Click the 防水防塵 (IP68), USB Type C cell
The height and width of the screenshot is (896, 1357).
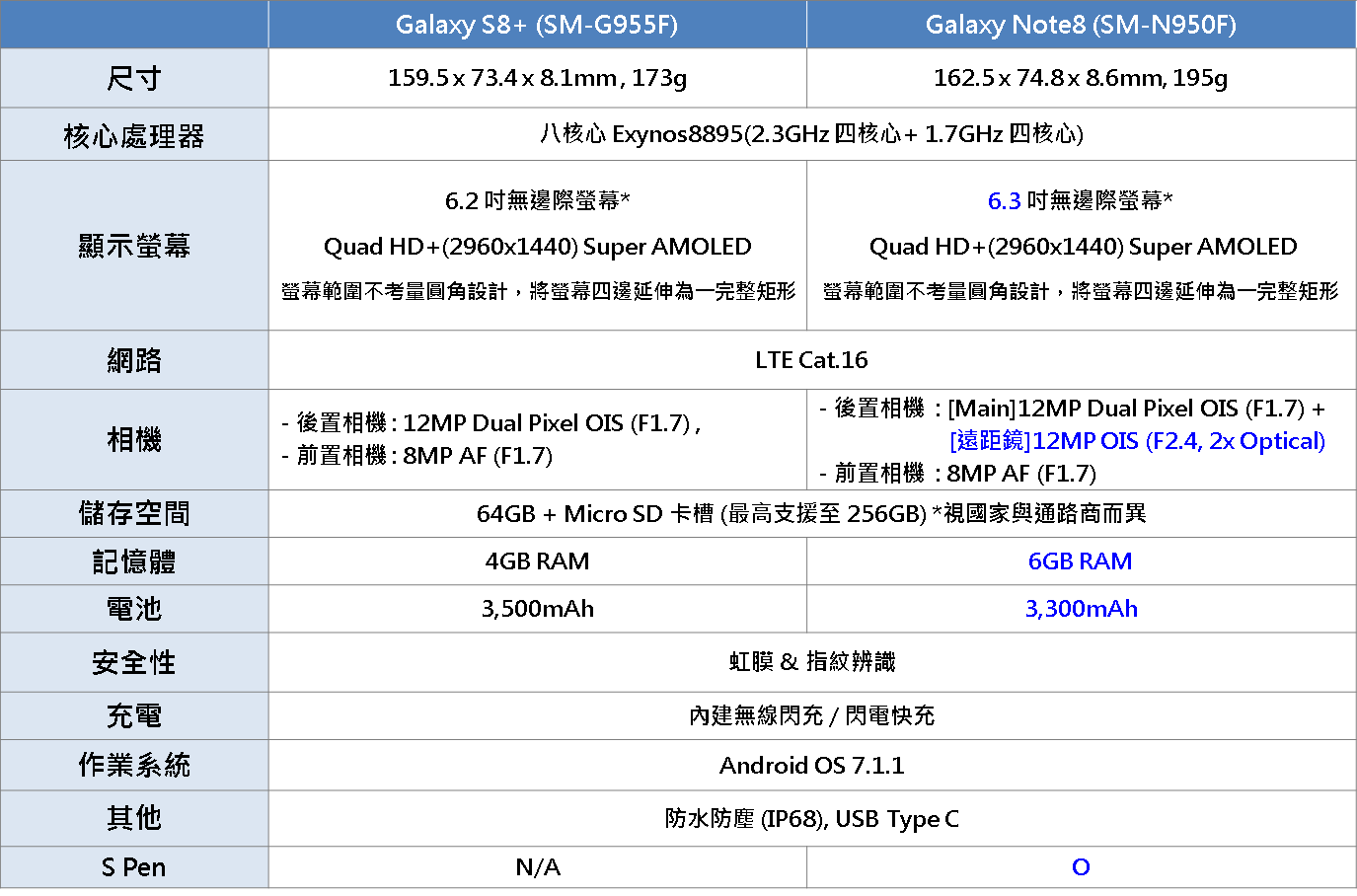pyautogui.click(x=811, y=818)
